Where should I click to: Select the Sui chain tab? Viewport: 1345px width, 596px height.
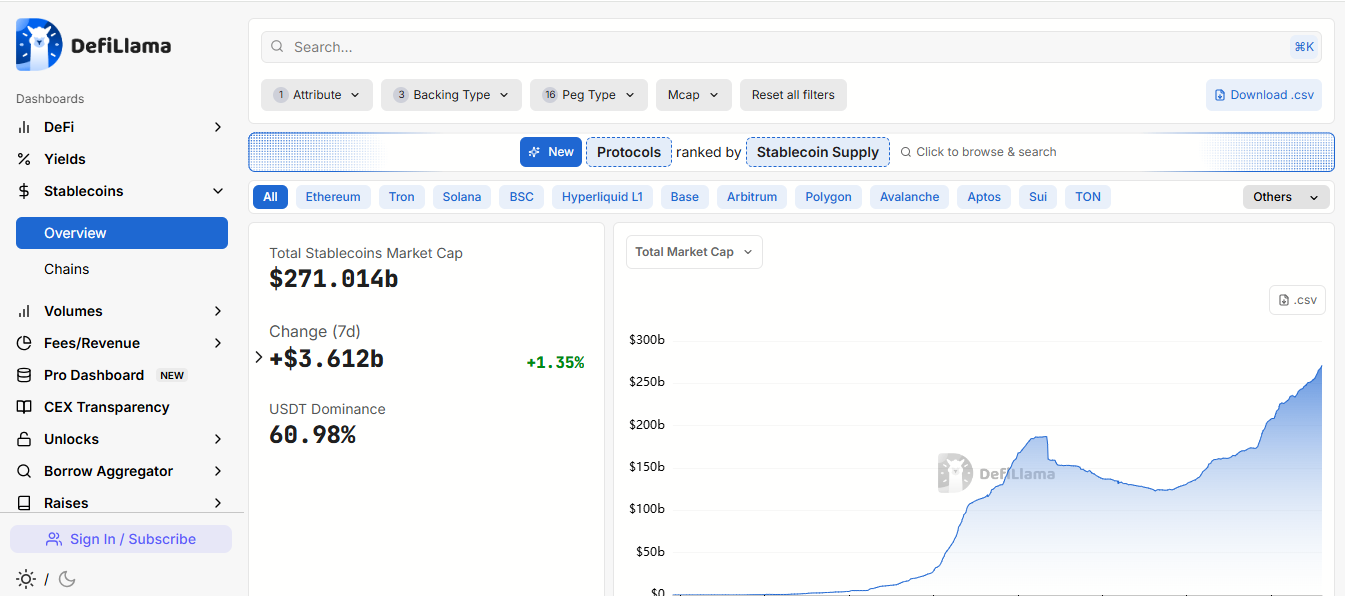pyautogui.click(x=1038, y=197)
